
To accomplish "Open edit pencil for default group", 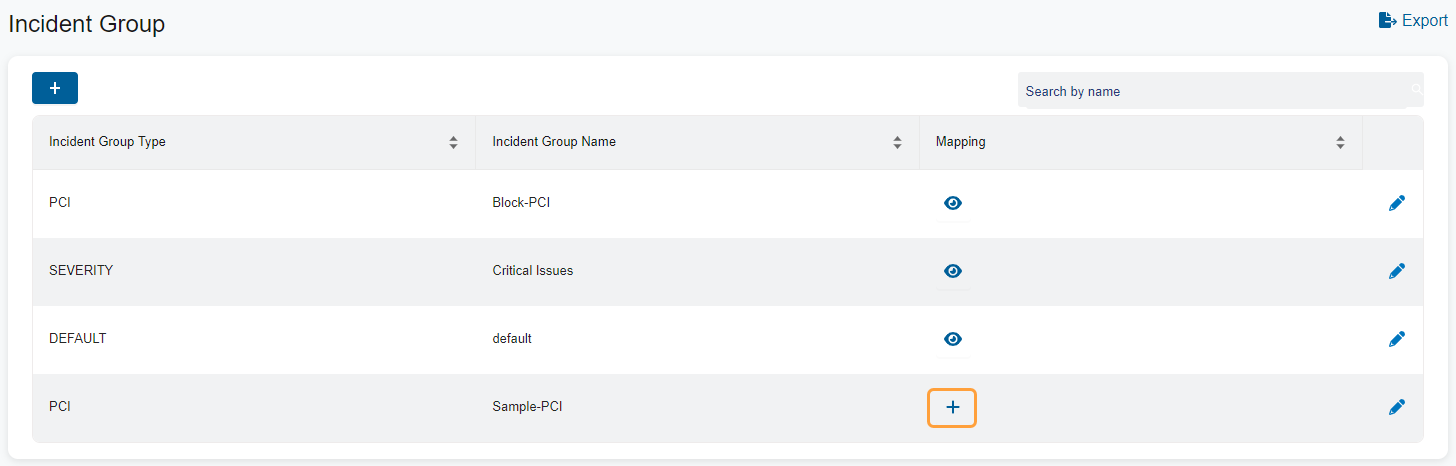I will click(x=1397, y=339).
